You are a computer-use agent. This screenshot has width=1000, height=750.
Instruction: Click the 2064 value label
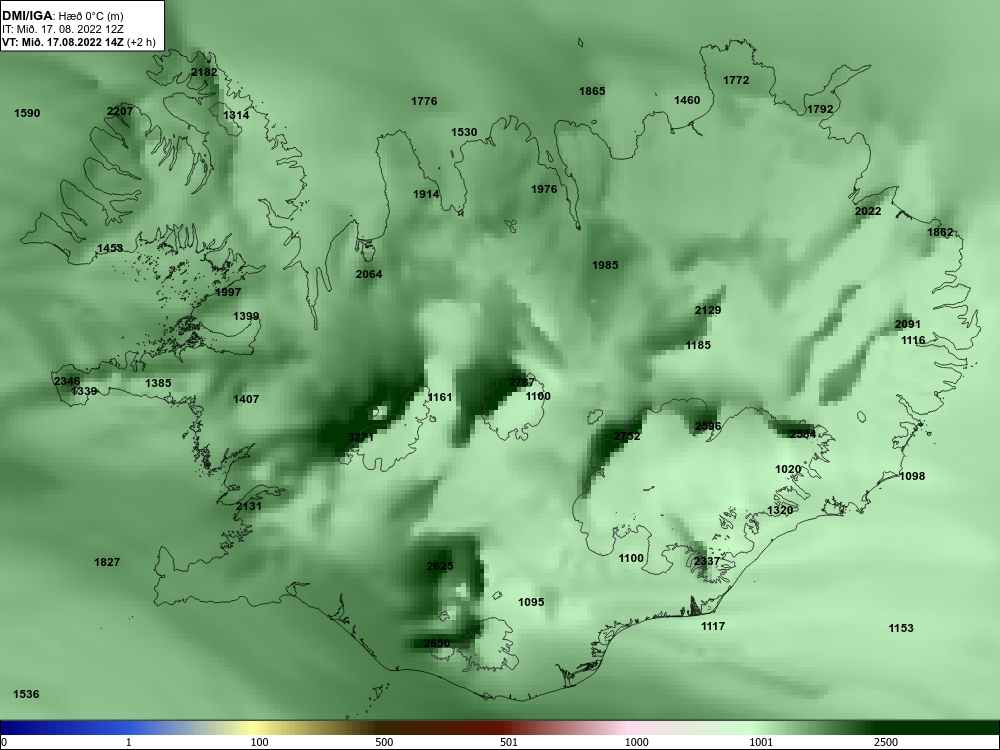tap(369, 274)
